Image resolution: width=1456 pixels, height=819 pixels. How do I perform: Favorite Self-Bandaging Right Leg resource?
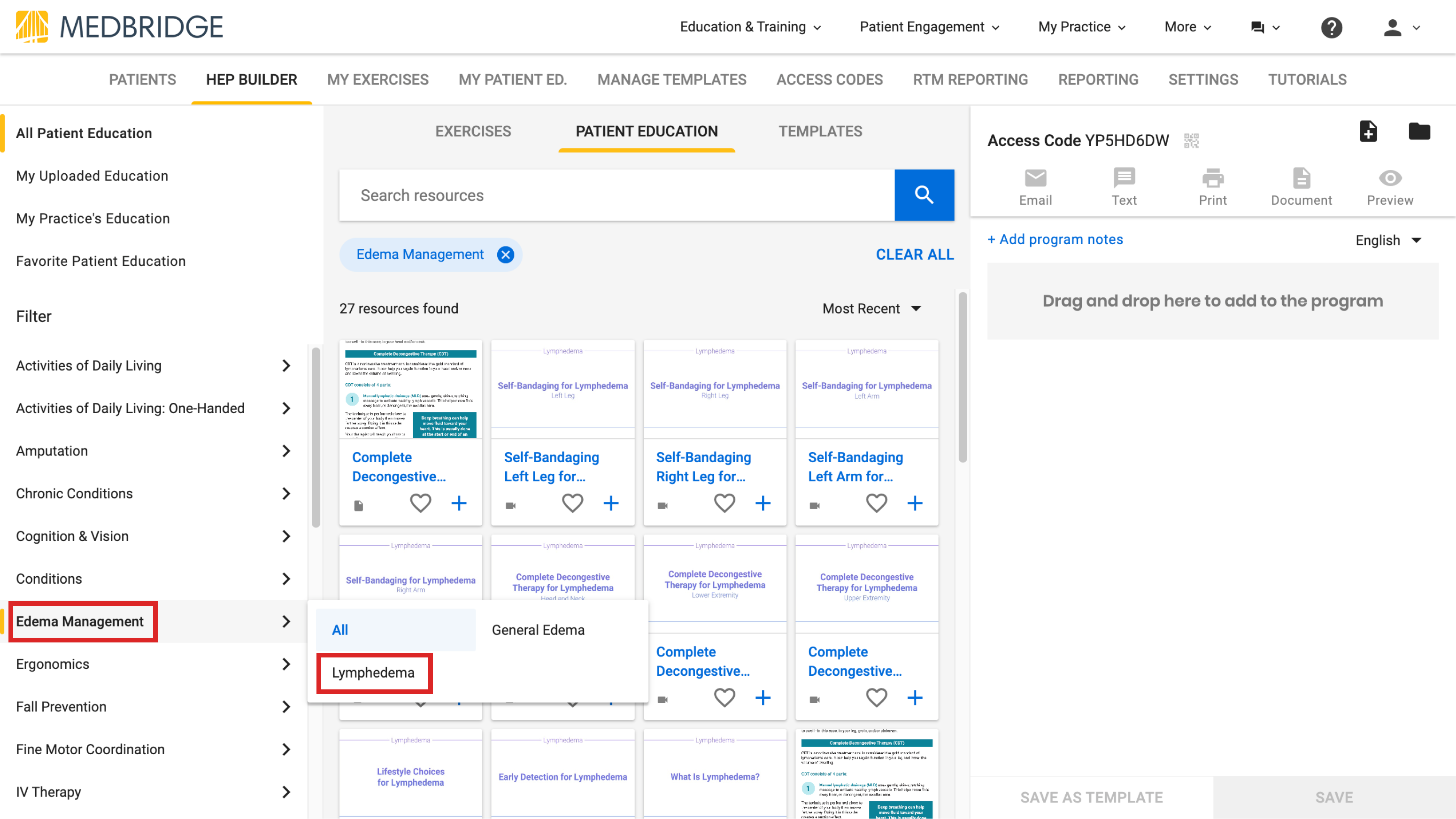[724, 503]
